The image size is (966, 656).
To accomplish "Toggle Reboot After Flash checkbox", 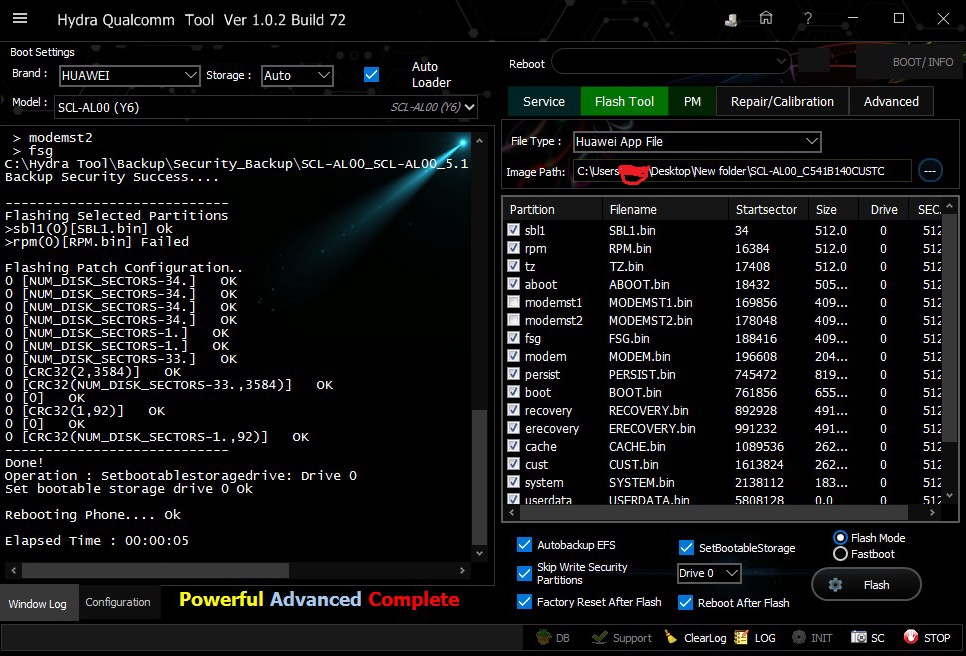I will coord(685,602).
